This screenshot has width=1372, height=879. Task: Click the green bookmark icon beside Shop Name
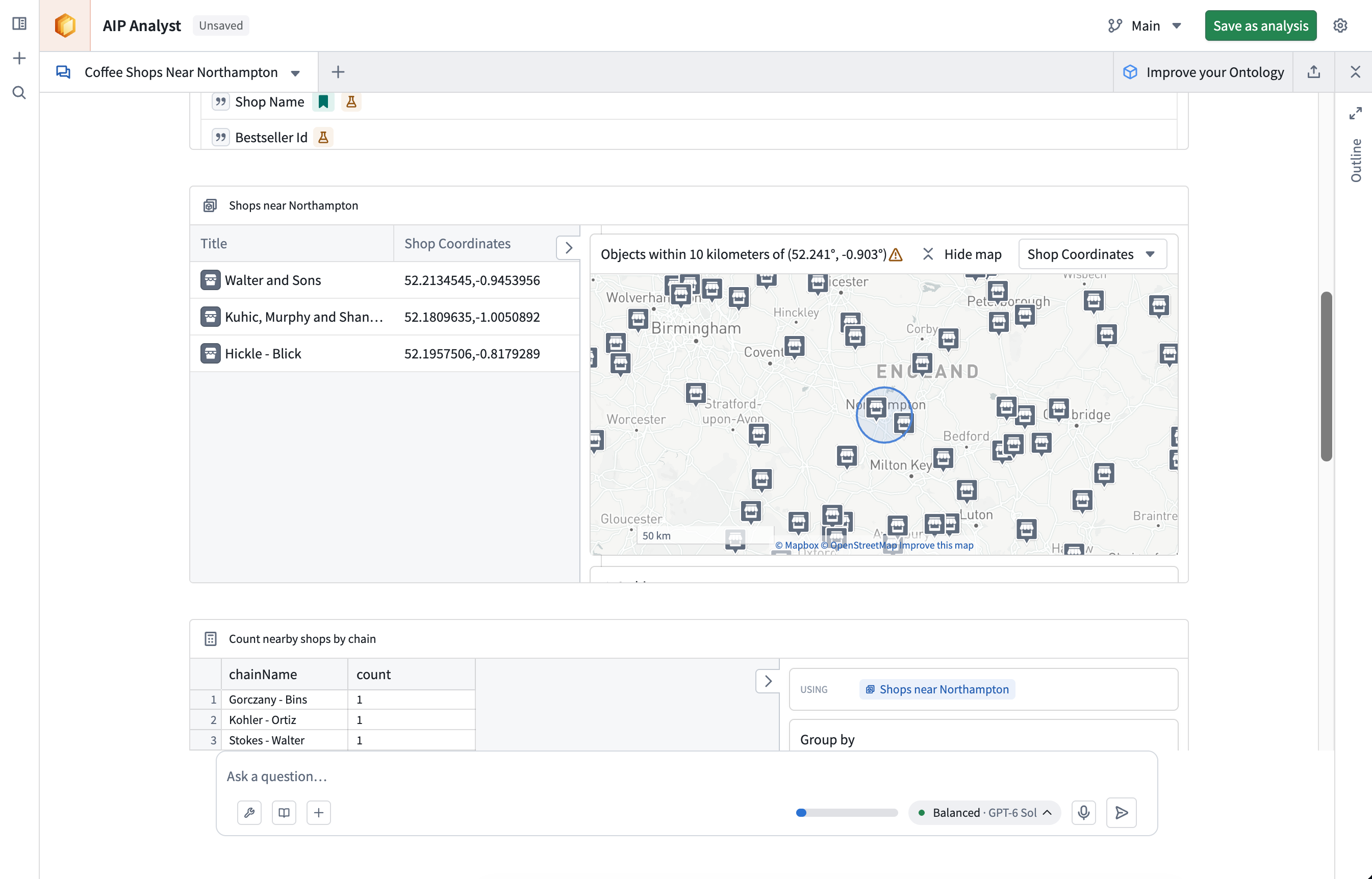(x=323, y=101)
